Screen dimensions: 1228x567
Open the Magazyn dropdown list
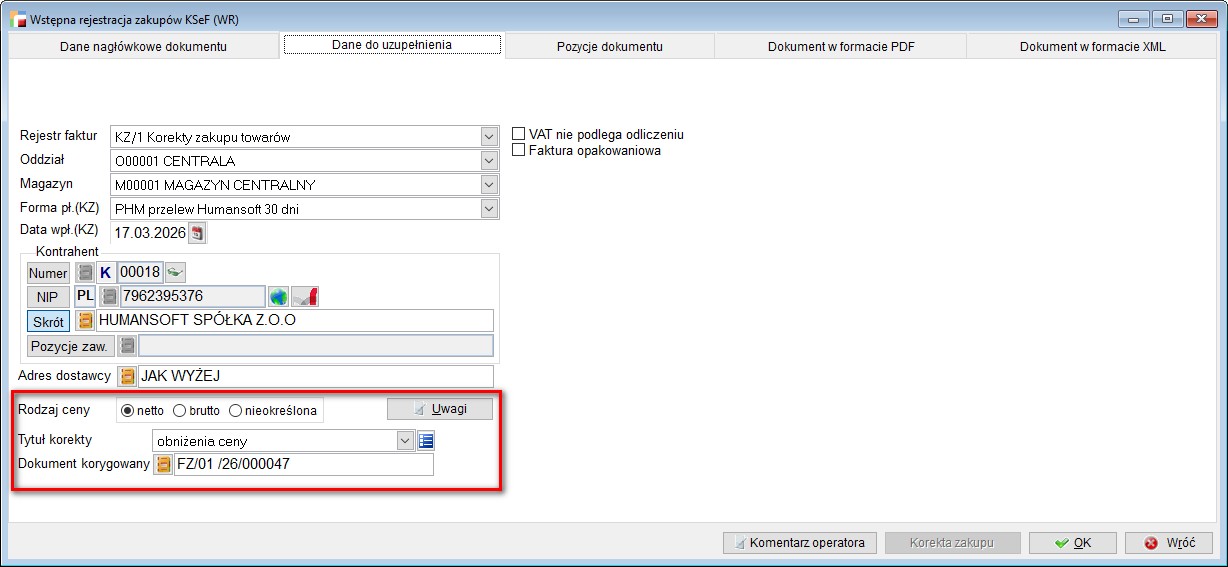coord(488,185)
